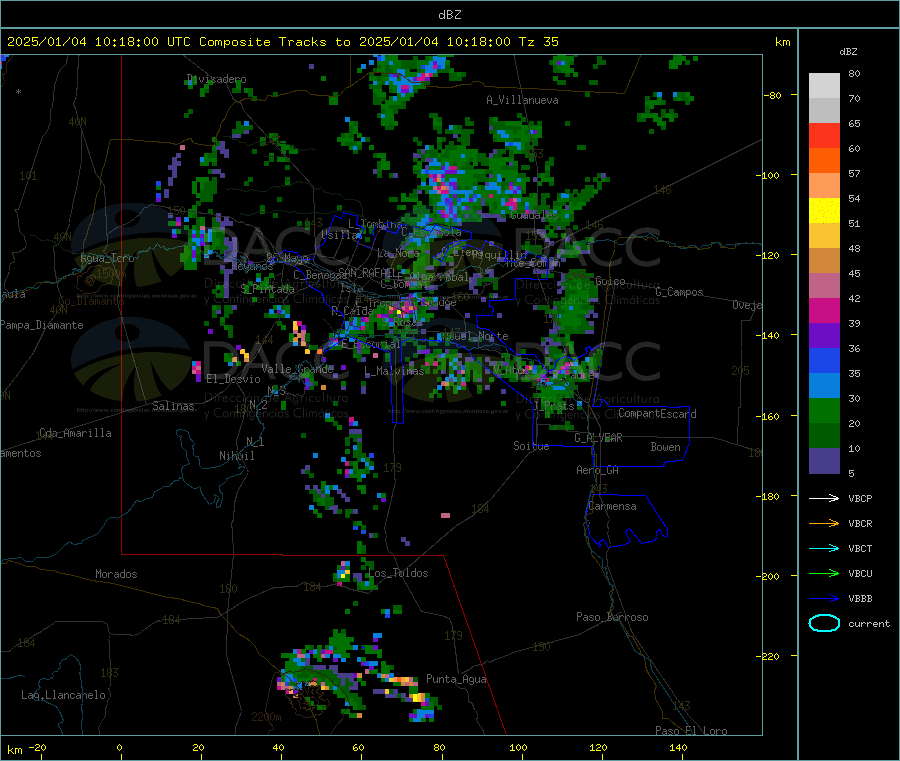
Task: Click the 'G_Campos' map label
Action: [x=679, y=293]
